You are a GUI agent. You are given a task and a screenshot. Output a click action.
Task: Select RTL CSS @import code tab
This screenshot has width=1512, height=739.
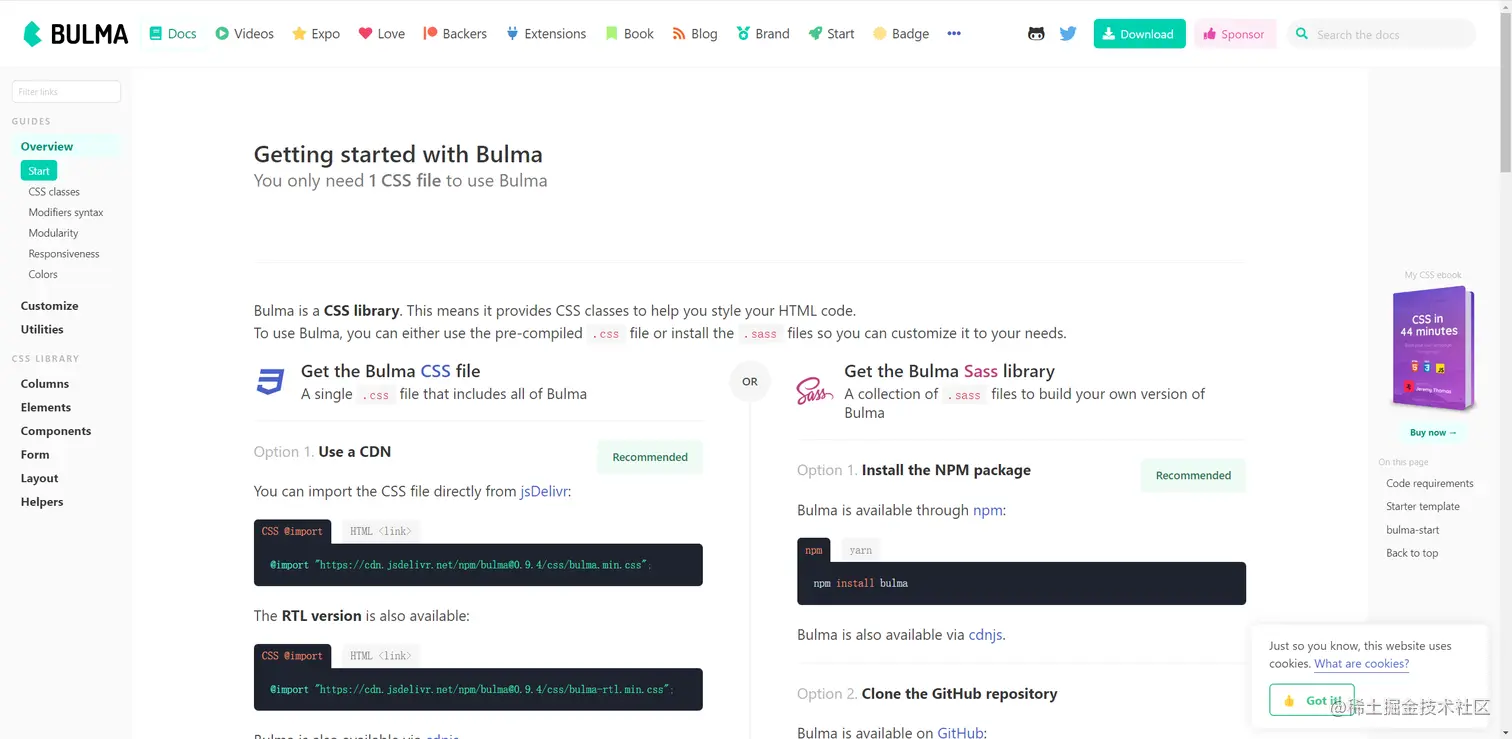pos(292,656)
